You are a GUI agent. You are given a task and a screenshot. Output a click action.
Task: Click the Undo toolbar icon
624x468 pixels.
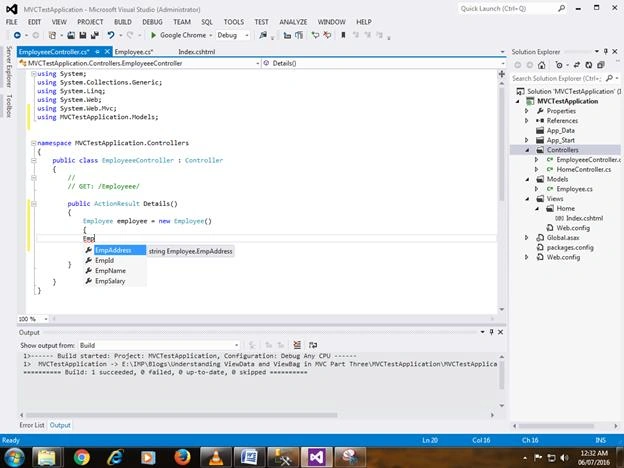pos(111,35)
